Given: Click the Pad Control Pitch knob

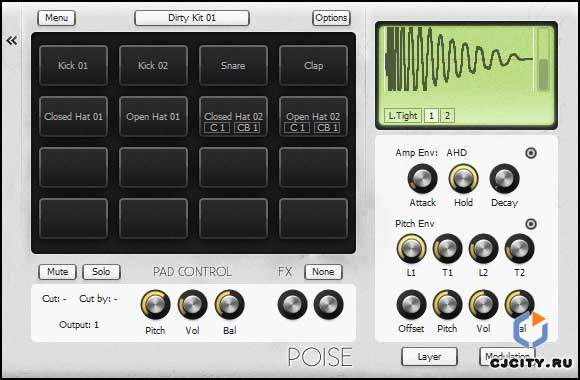Looking at the screenshot, I should point(155,305).
